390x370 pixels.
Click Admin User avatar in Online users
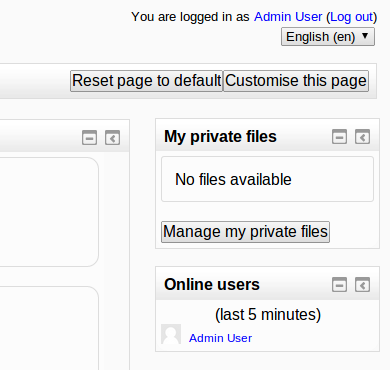171,334
